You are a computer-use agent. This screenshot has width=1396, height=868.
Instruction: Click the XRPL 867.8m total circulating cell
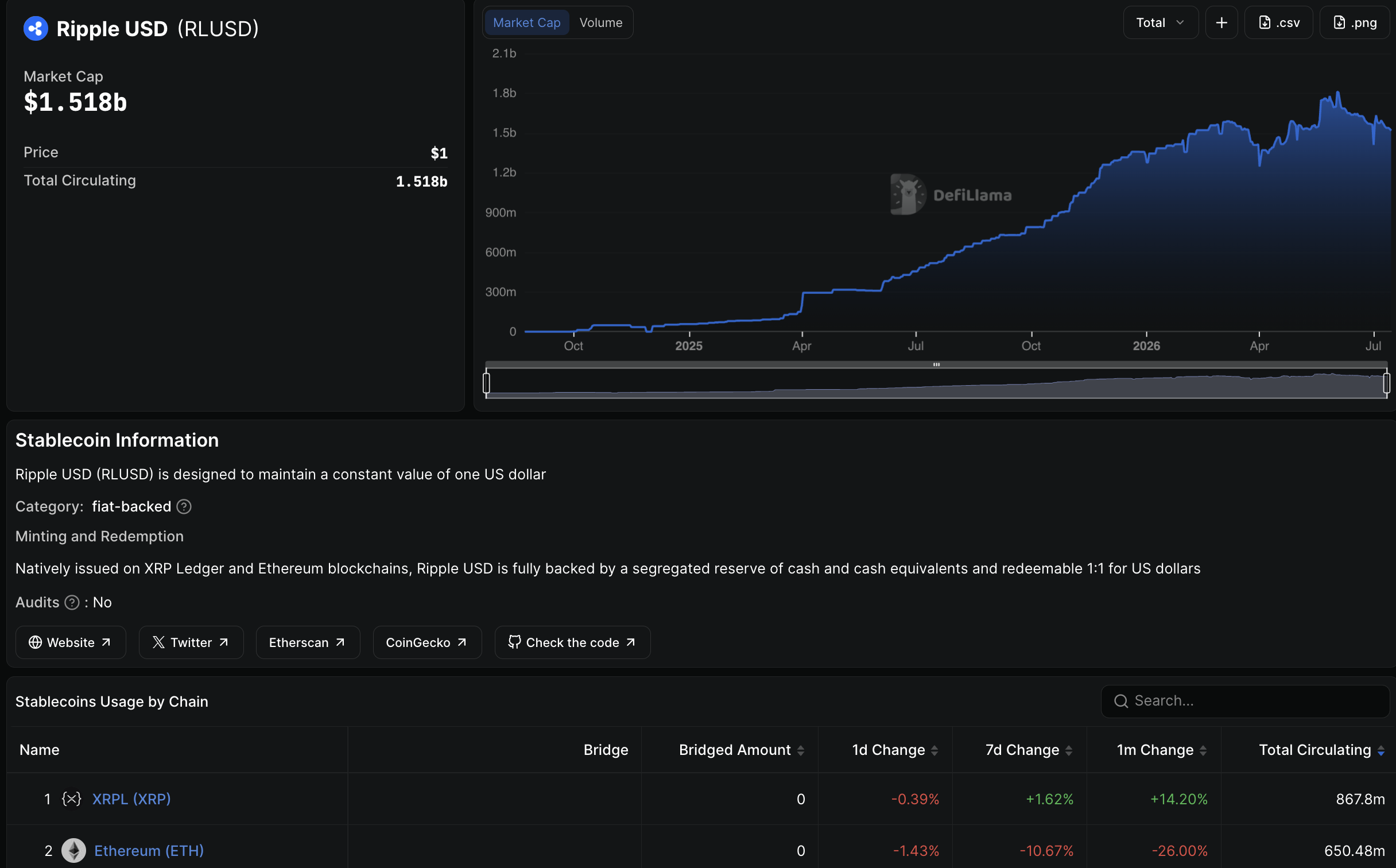1360,799
